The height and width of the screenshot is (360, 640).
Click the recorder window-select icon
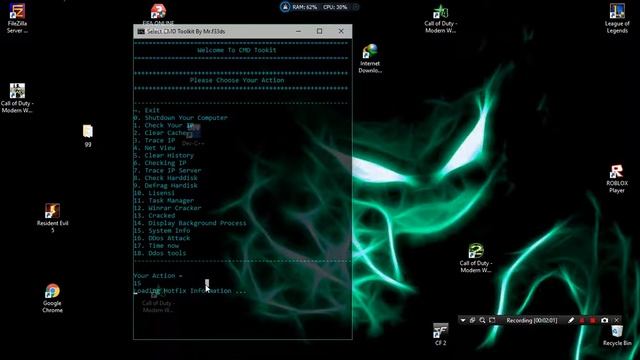[472, 320]
